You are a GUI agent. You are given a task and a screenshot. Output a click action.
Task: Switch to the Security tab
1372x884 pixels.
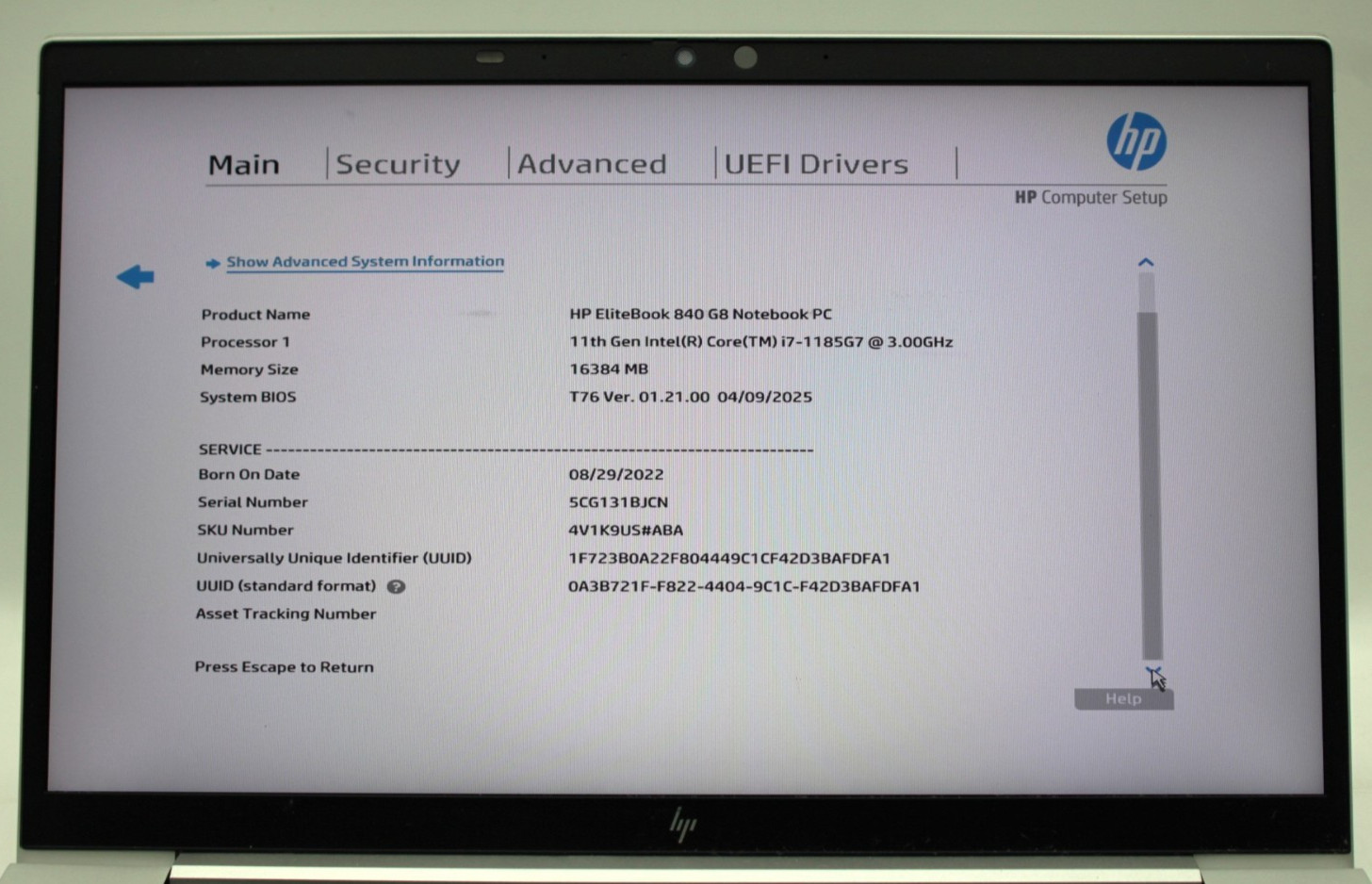click(x=398, y=164)
